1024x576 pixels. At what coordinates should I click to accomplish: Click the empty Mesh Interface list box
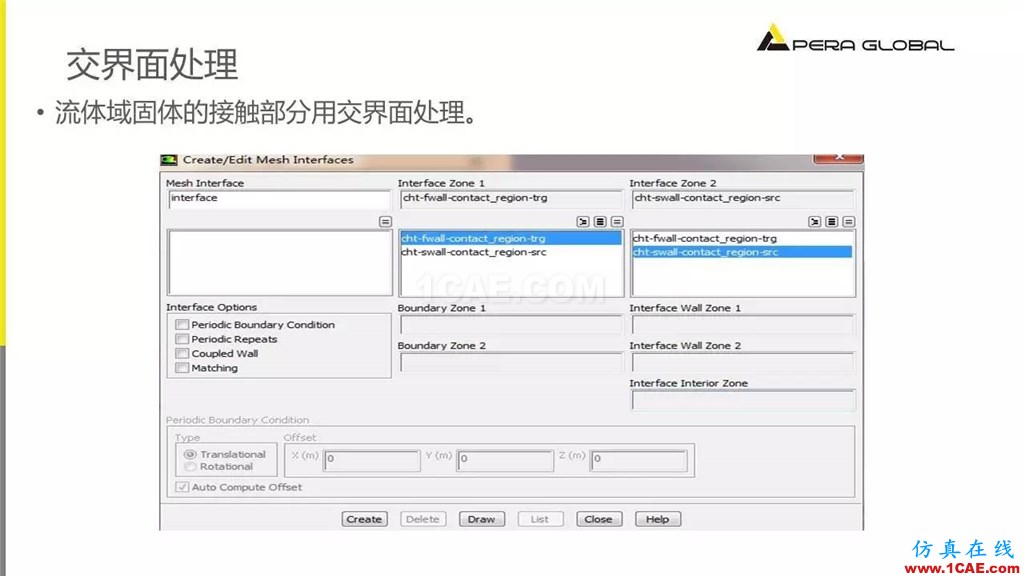click(x=280, y=263)
